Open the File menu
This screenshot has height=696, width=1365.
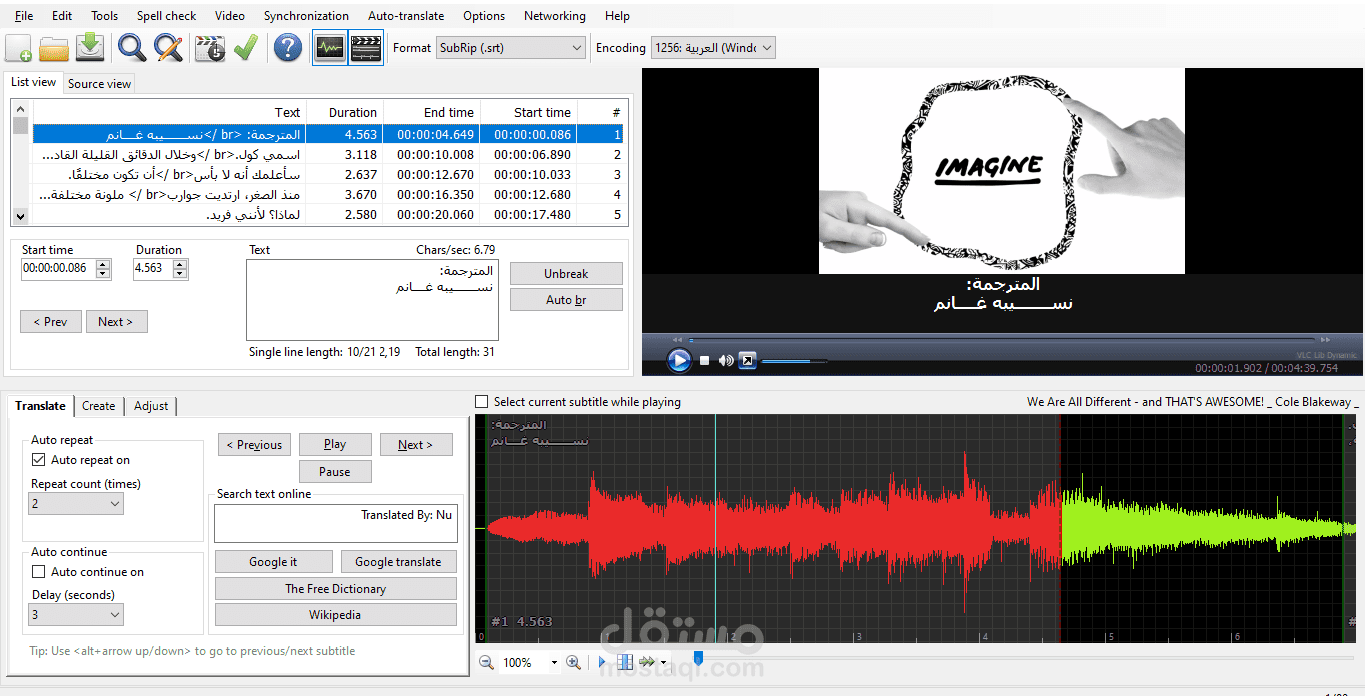[24, 16]
